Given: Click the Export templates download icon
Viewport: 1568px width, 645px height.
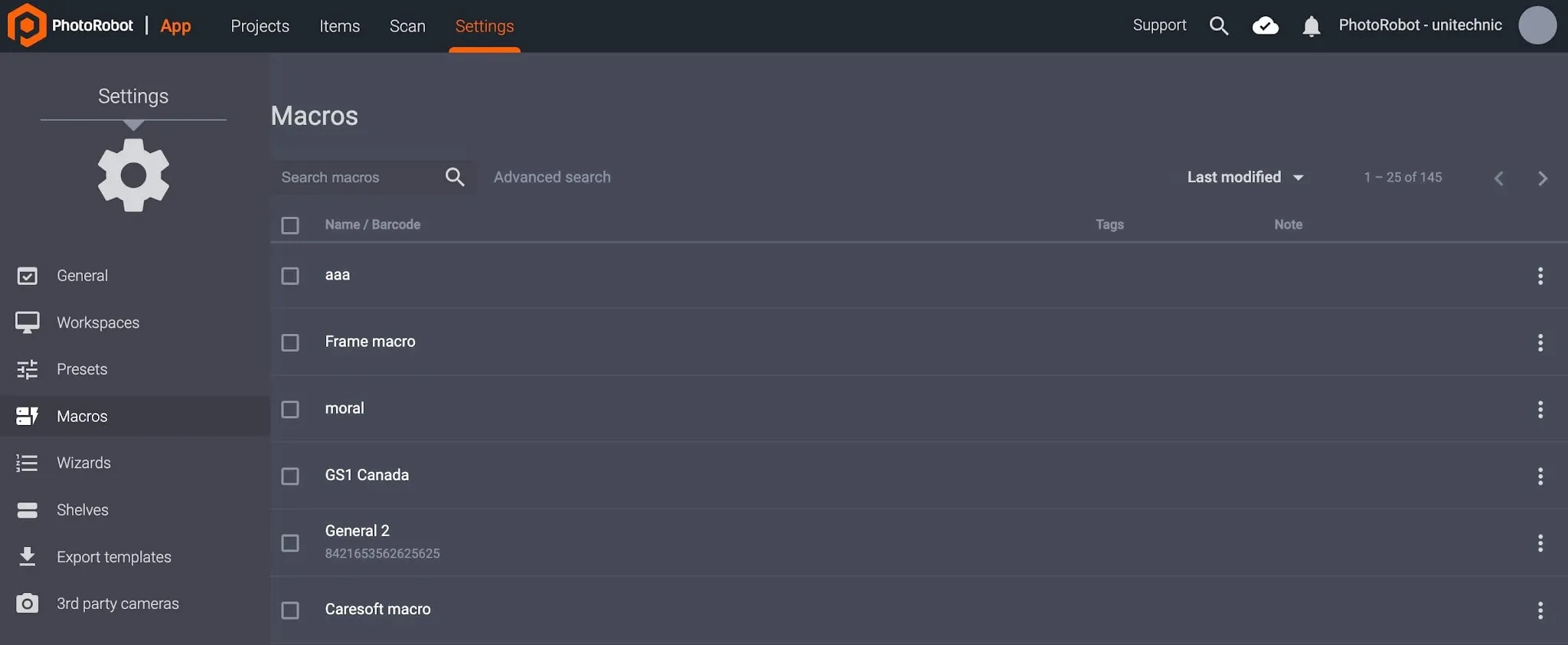Looking at the screenshot, I should [x=28, y=557].
